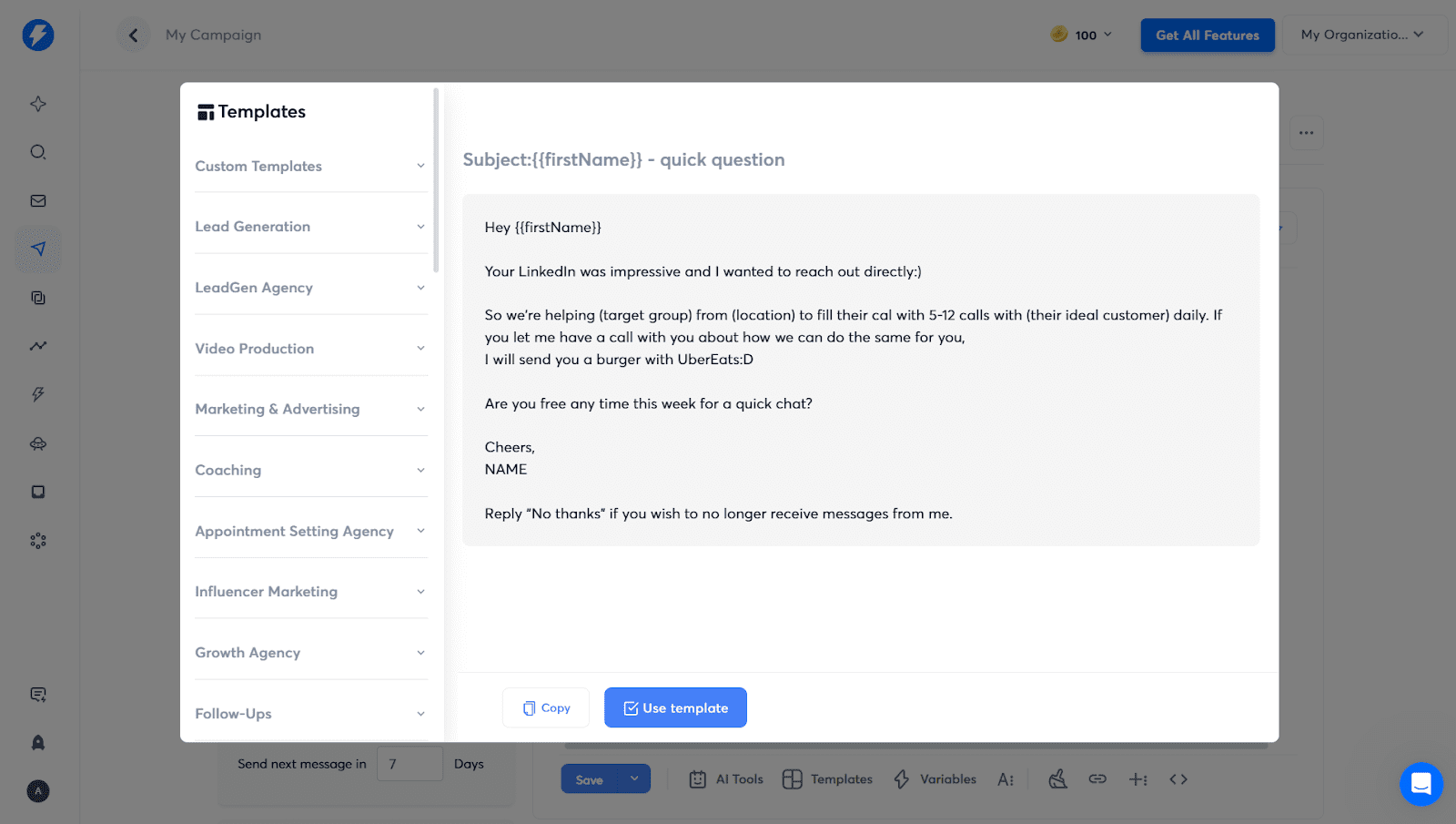Viewport: 1456px width, 824px height.
Task: Expand the Coaching templates section
Action: [x=310, y=471]
